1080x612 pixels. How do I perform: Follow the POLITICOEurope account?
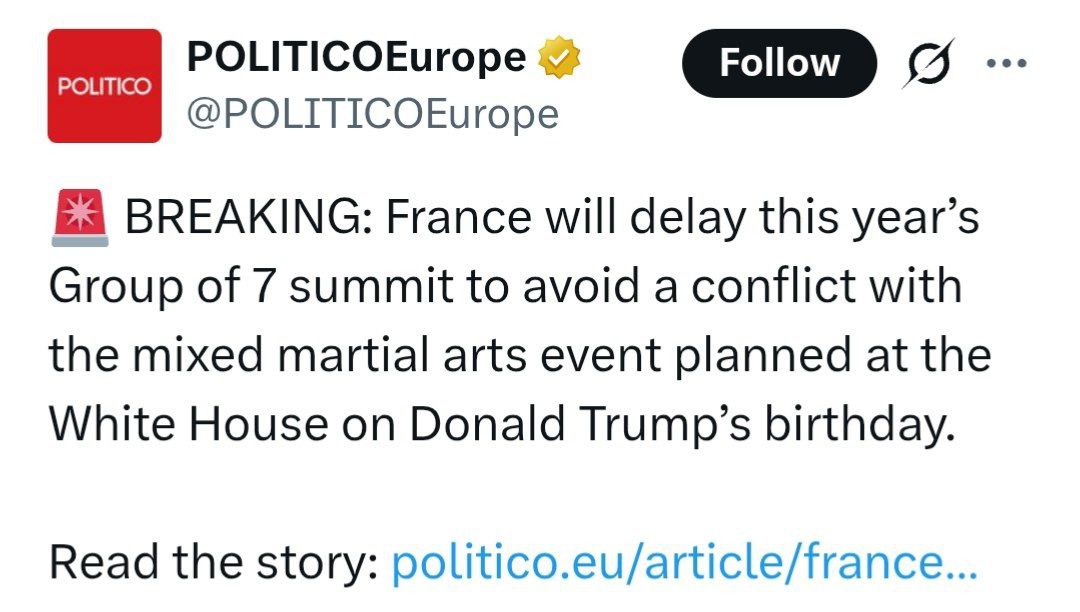tap(779, 63)
